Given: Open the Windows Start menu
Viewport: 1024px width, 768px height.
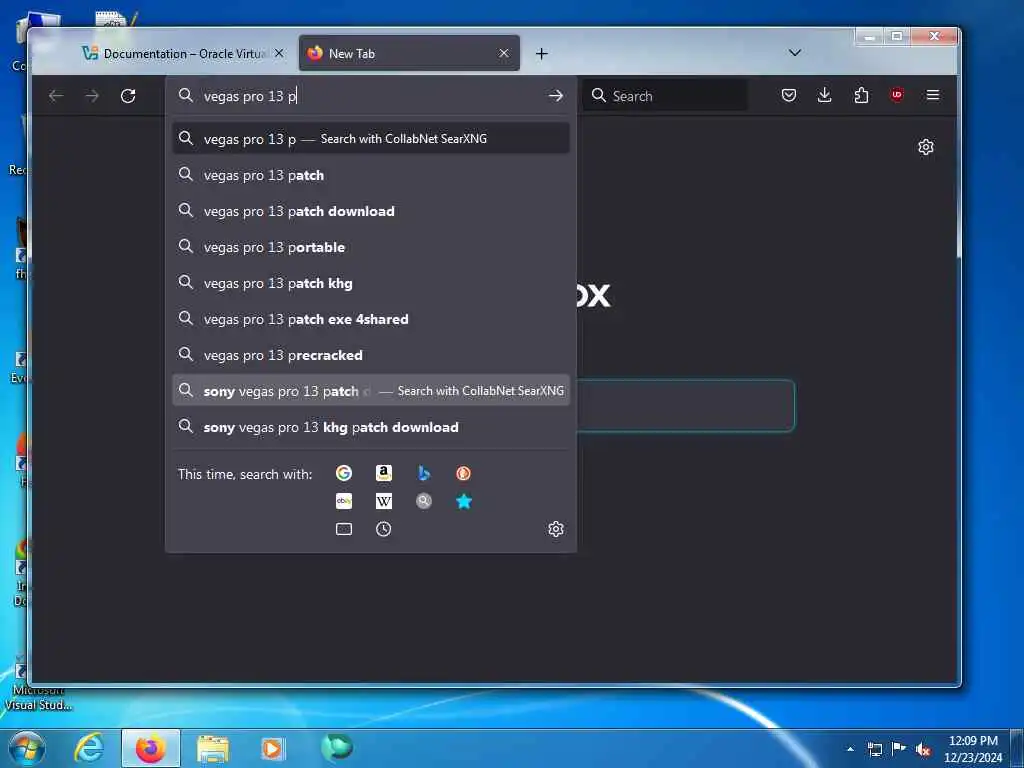Looking at the screenshot, I should (x=27, y=748).
